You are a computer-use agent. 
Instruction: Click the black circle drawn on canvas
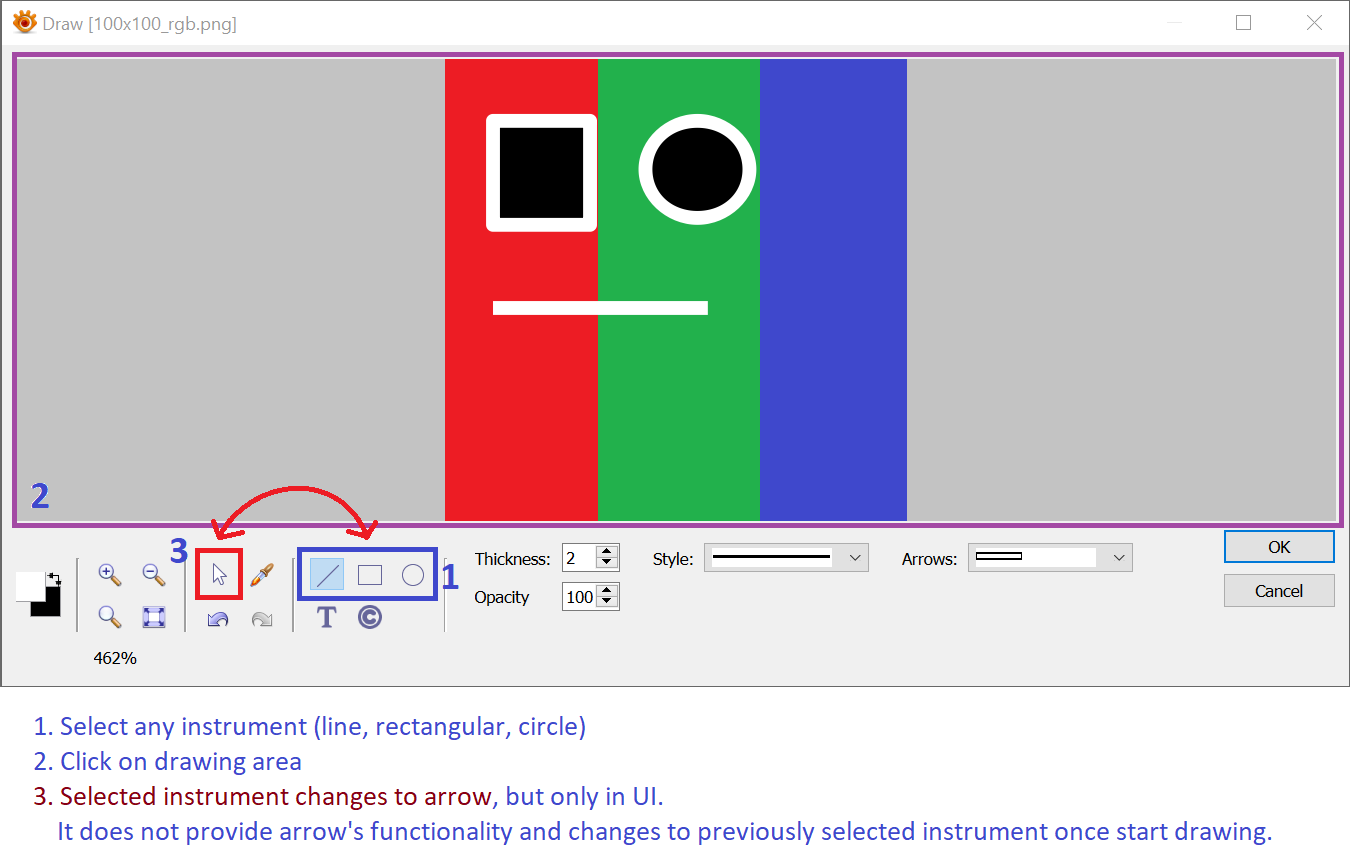698,169
